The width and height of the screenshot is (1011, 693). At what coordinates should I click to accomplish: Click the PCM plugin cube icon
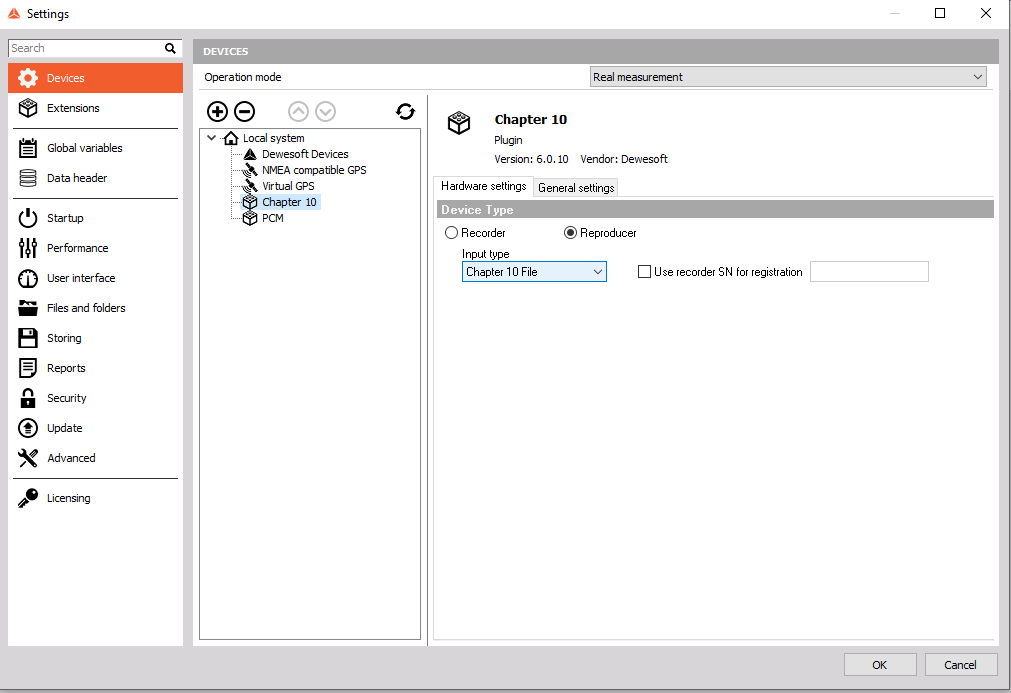pos(250,218)
